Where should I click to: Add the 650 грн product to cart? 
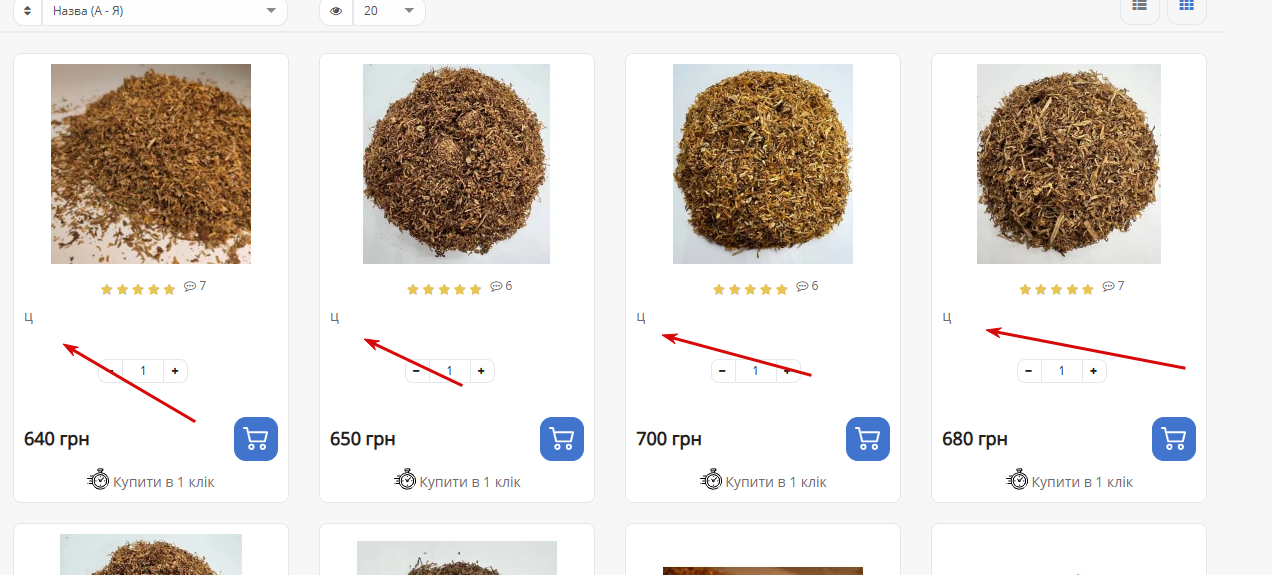pyautogui.click(x=562, y=439)
